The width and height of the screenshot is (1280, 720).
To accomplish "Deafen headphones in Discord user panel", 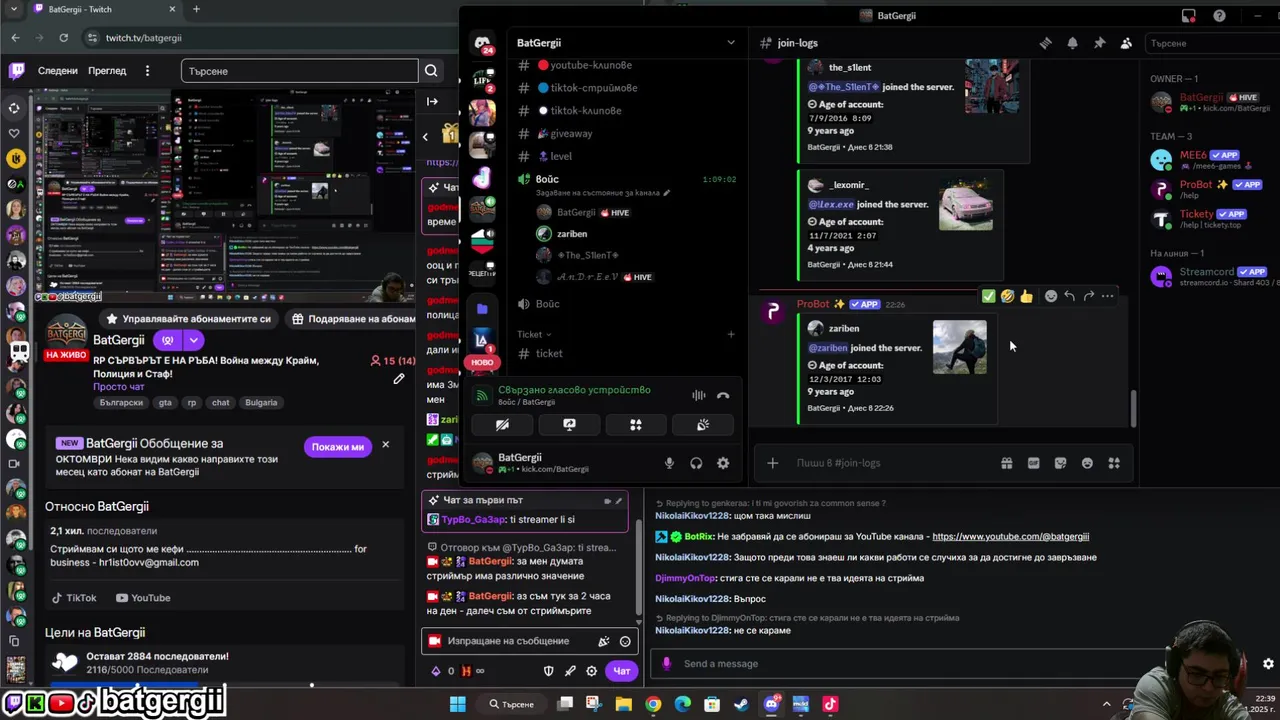I will click(696, 463).
